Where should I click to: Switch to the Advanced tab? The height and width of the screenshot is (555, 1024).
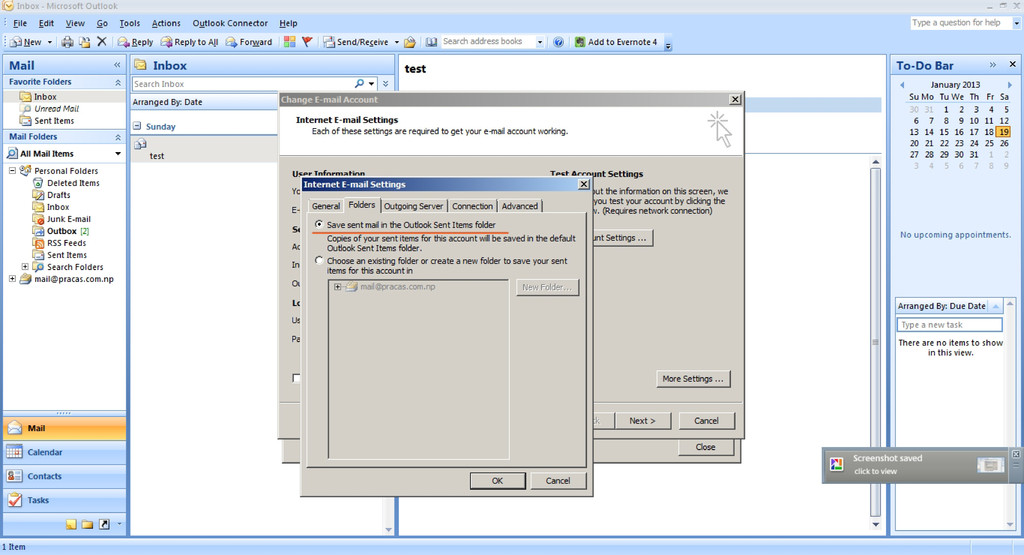[520, 206]
